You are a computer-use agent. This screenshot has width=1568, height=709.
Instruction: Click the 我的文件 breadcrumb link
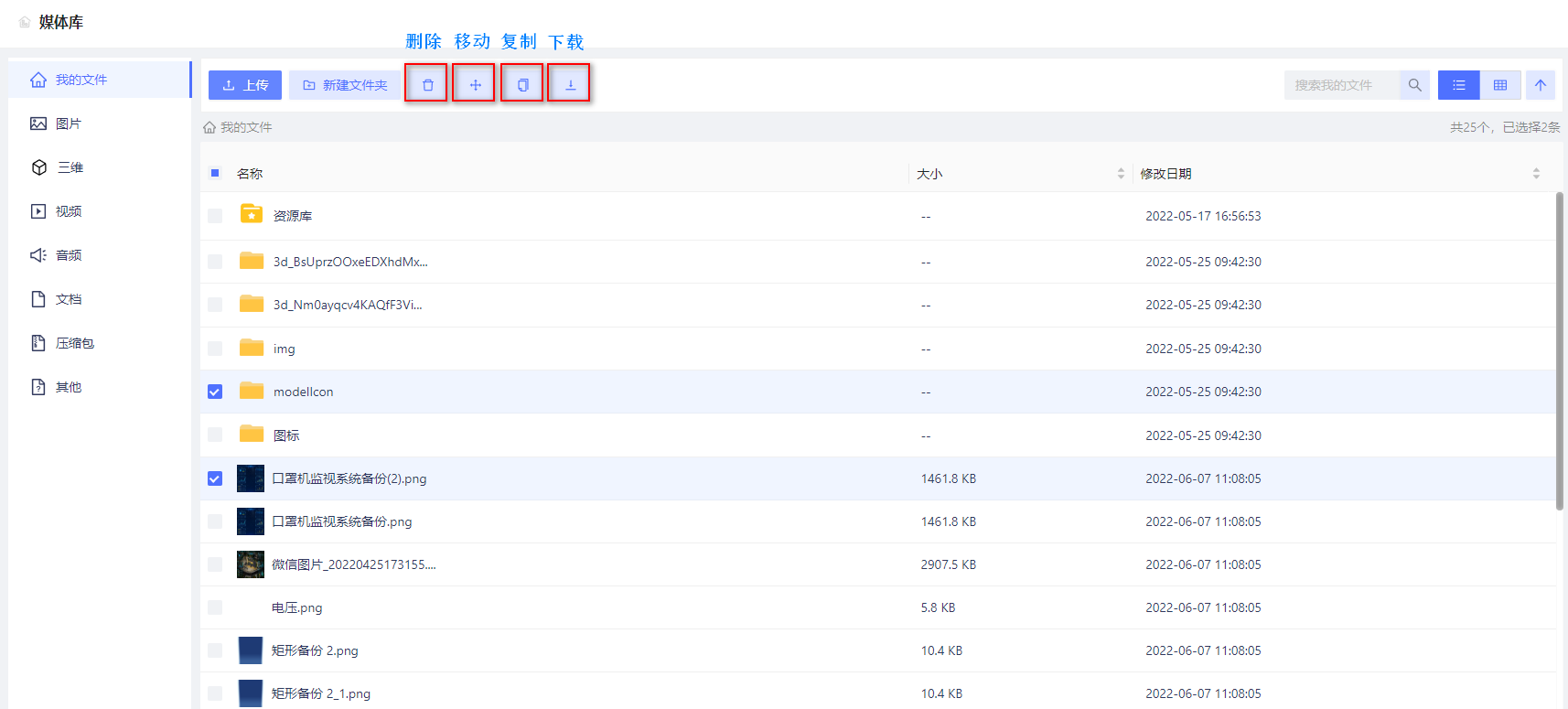tap(246, 127)
